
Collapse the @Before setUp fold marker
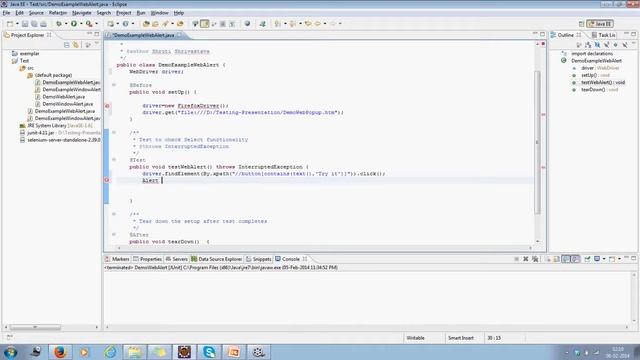pyautogui.click(x=114, y=85)
